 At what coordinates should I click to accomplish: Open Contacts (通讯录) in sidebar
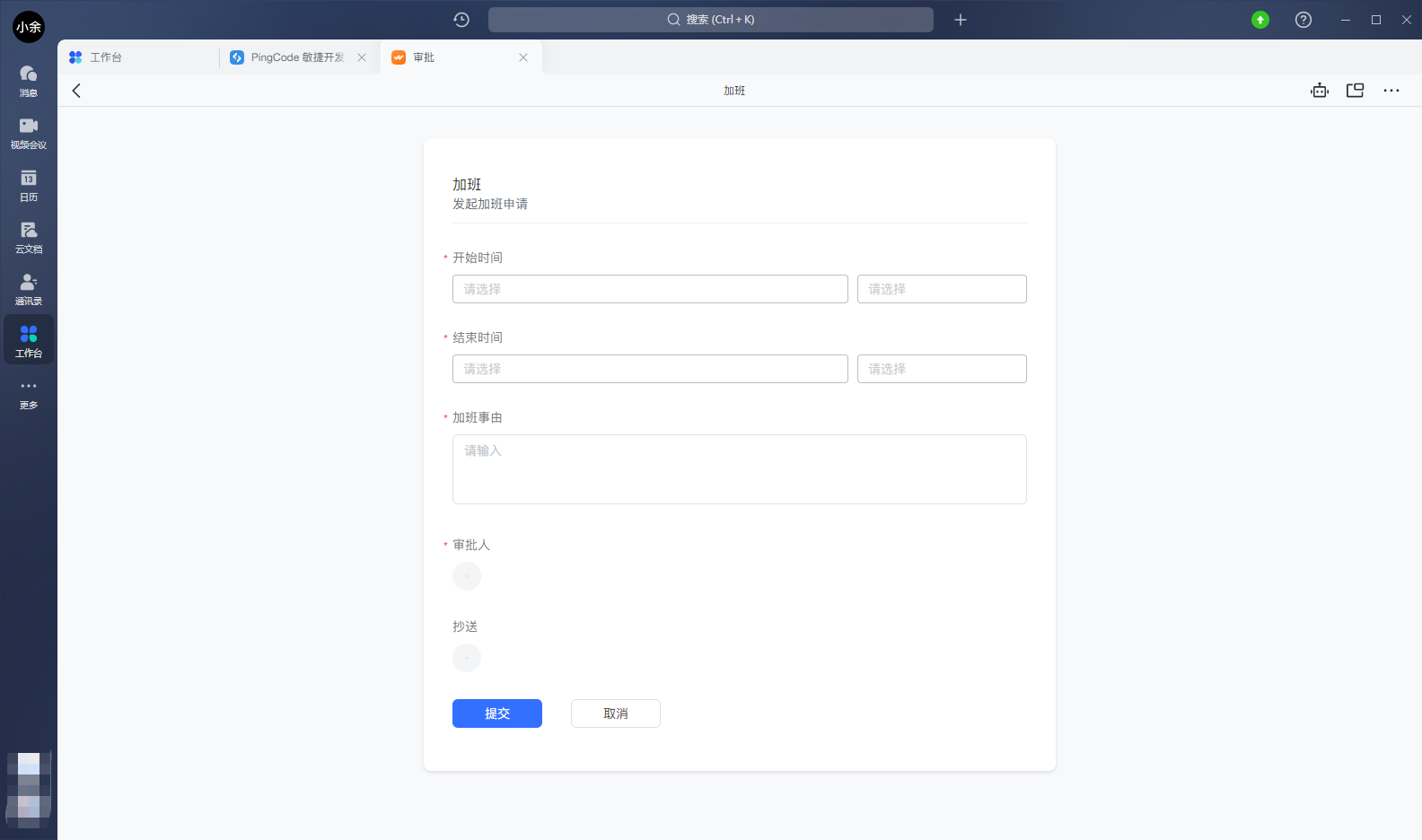(29, 288)
